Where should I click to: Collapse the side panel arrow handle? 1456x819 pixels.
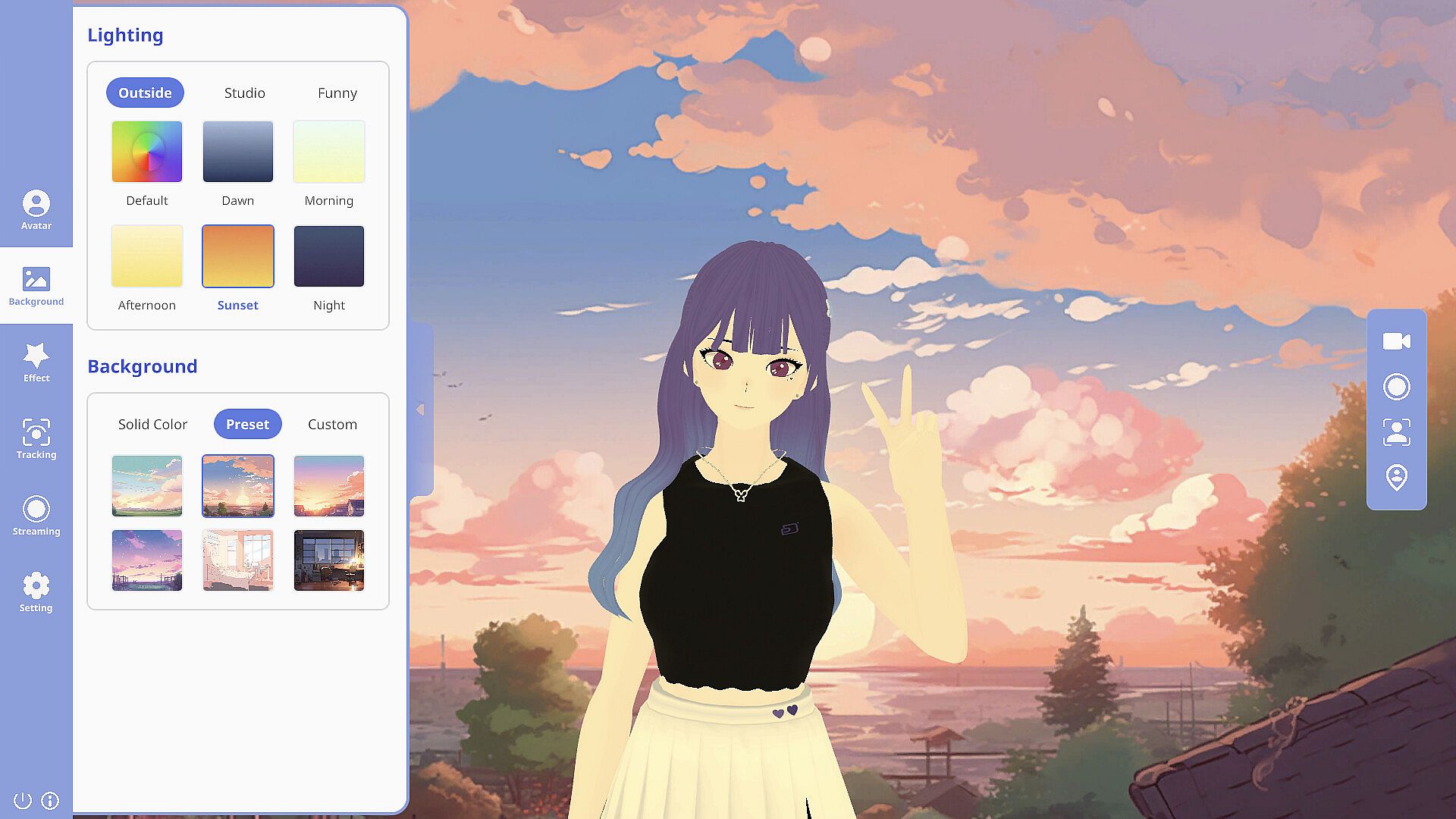click(420, 409)
